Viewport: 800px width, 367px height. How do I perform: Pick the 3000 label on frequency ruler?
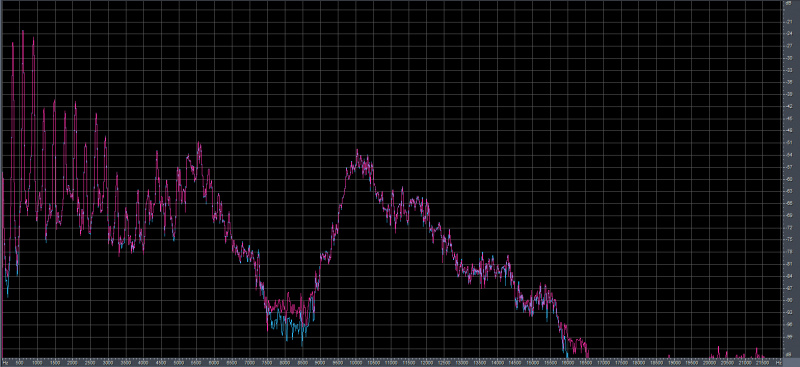pos(108,363)
